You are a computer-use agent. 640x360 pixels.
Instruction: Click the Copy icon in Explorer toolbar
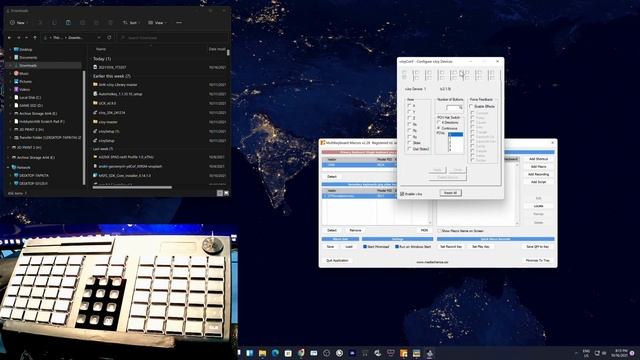54,23
